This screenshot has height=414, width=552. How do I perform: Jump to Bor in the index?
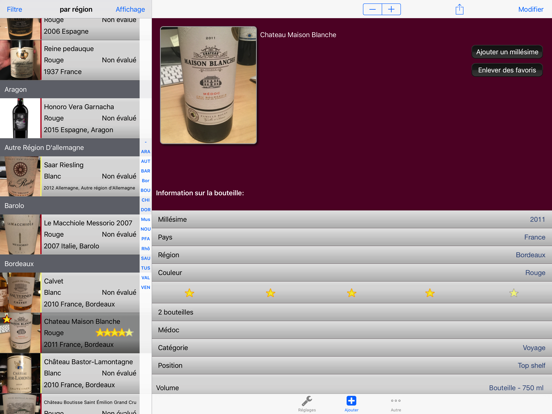[145, 181]
